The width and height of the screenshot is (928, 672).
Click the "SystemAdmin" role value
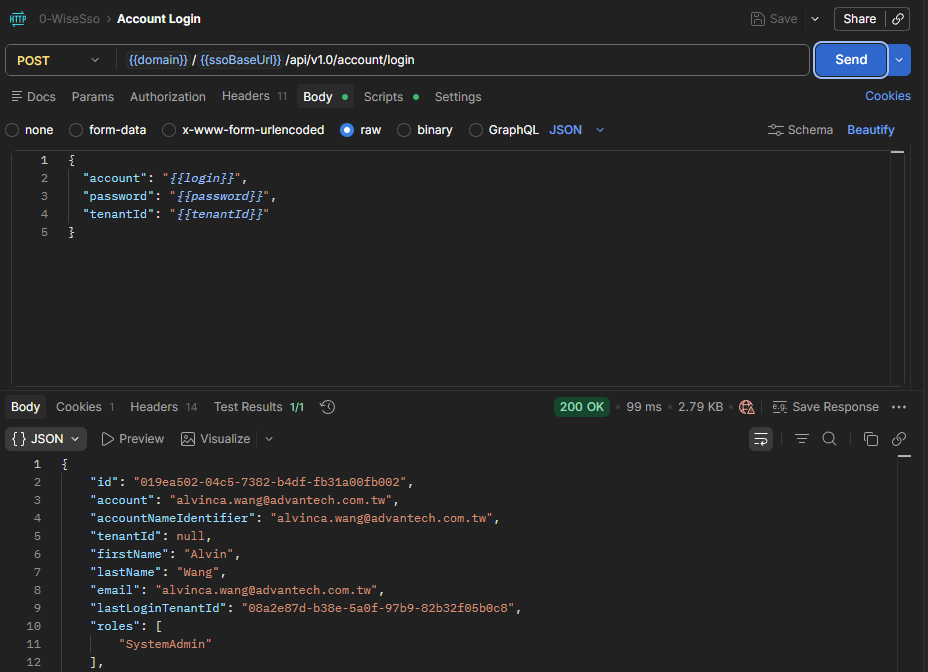click(165, 644)
